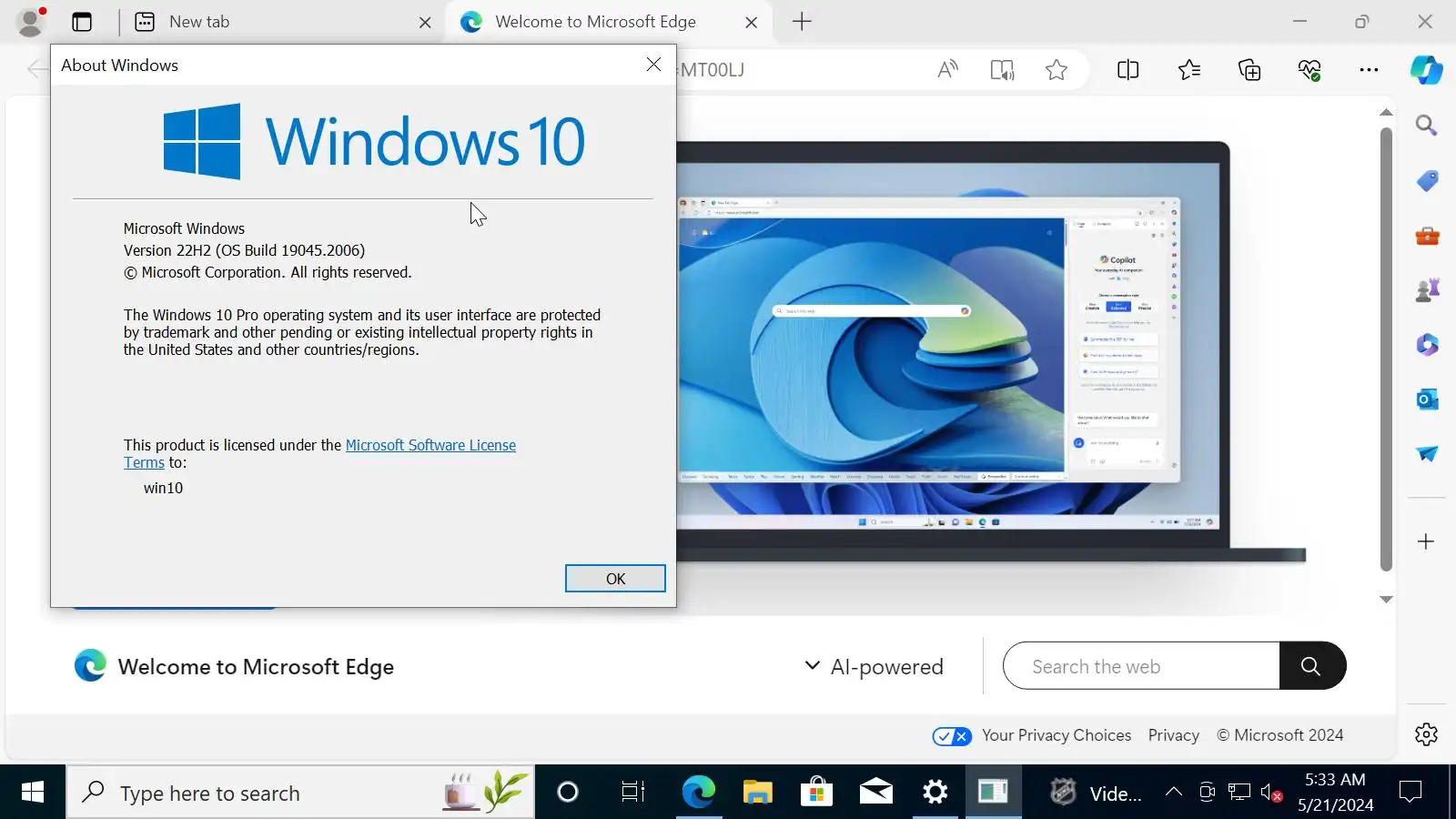This screenshot has height=819, width=1456.
Task: Open the sidebar Drop paper plane icon
Action: click(x=1427, y=453)
